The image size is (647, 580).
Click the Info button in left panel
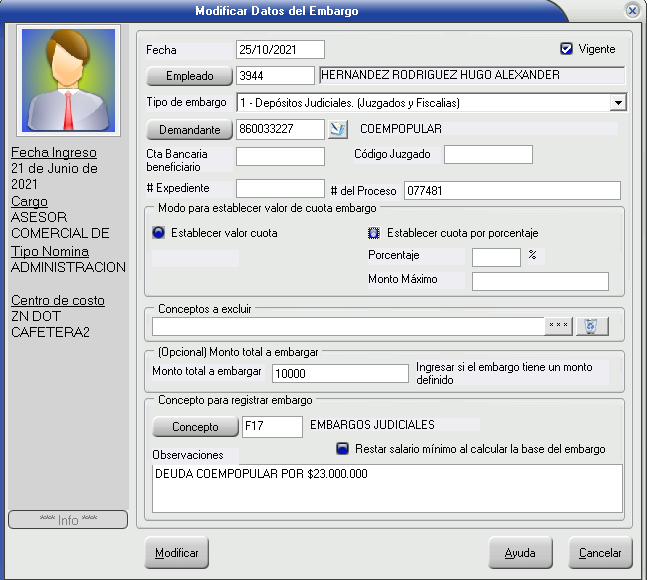point(68,520)
